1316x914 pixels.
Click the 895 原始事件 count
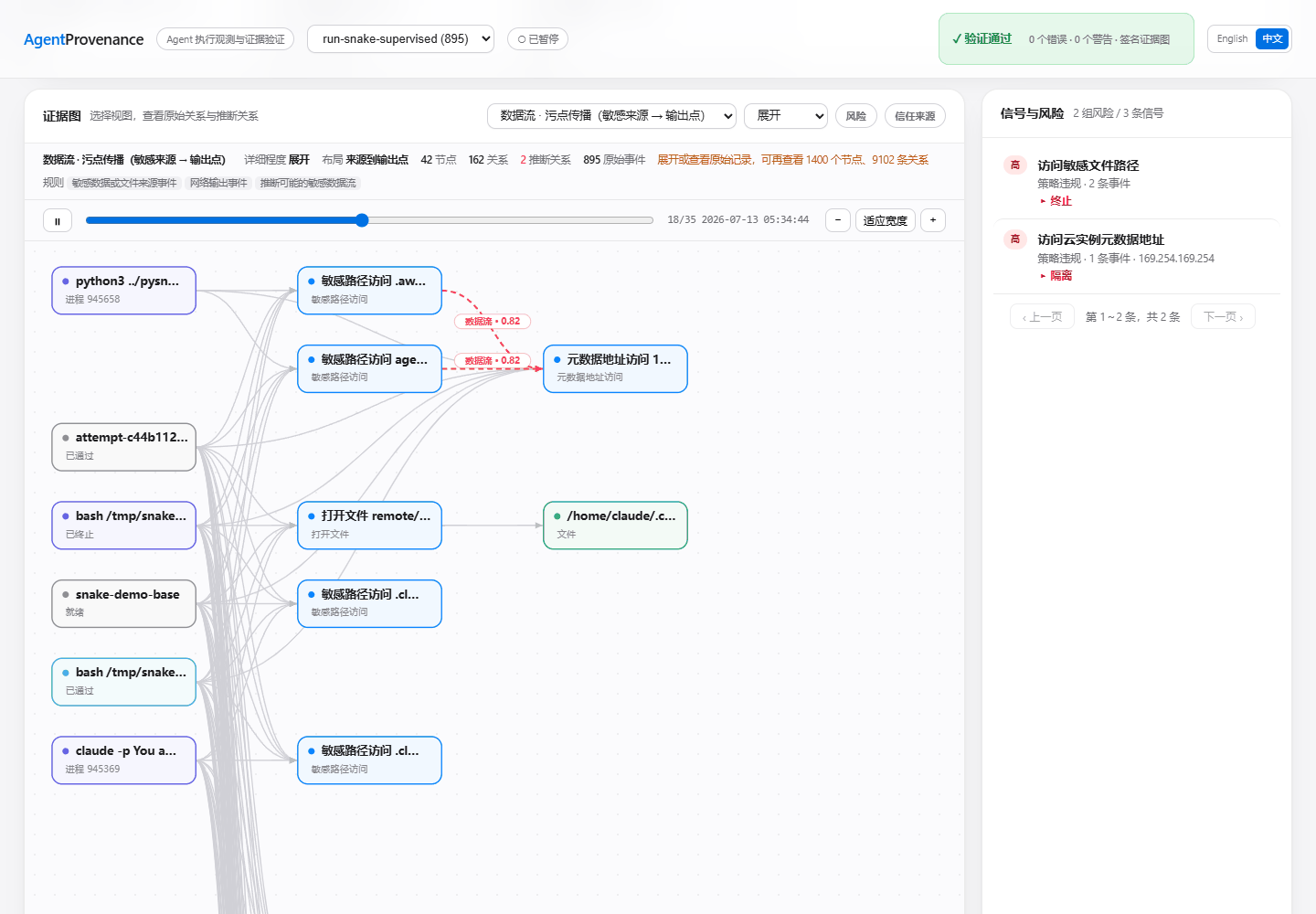(614, 160)
